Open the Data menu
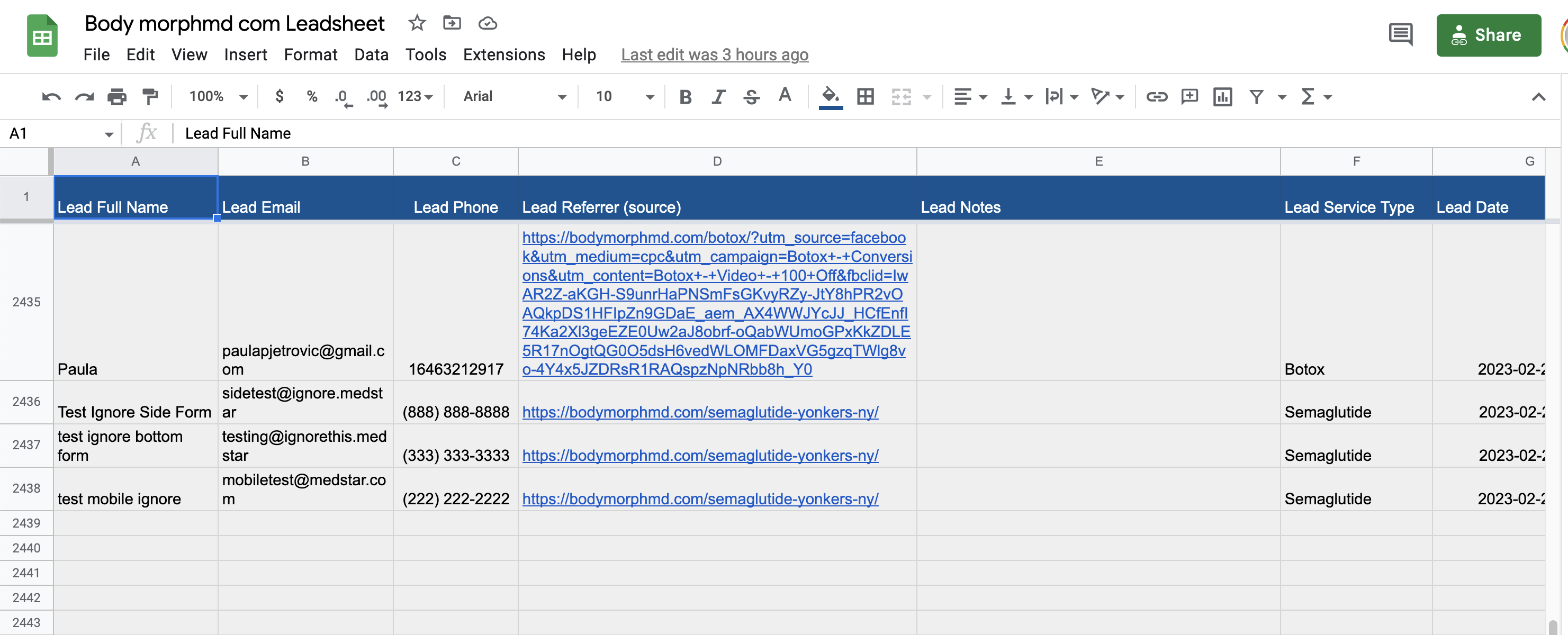This screenshot has height=635, width=1568. tap(371, 55)
